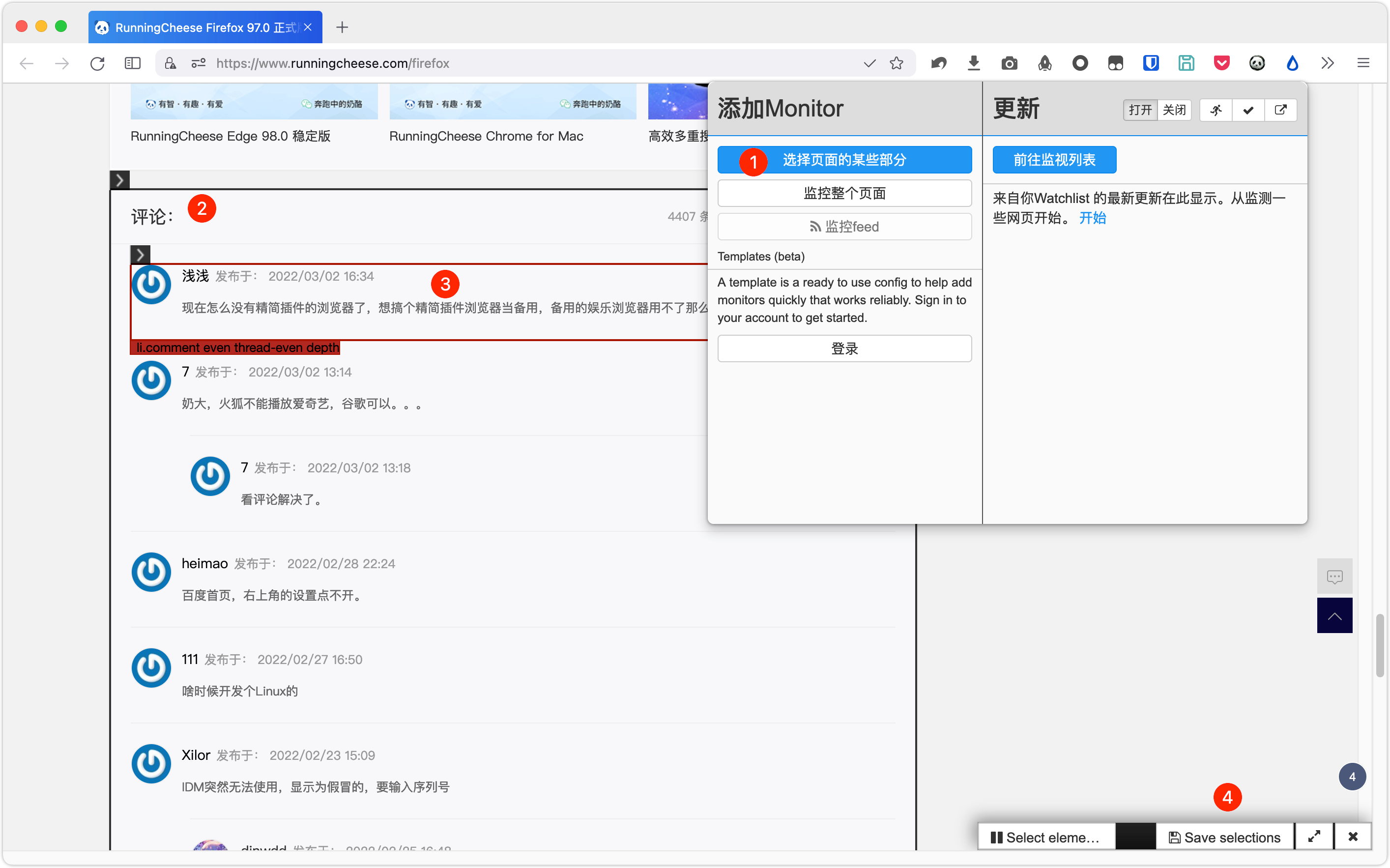This screenshot has height=868, width=1390.
Task: Open the Distill water drop extension icon
Action: [1292, 63]
